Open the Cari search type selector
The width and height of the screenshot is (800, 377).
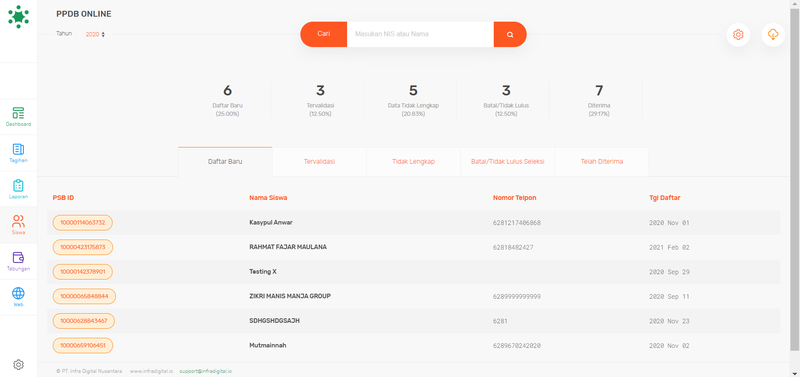click(x=323, y=34)
